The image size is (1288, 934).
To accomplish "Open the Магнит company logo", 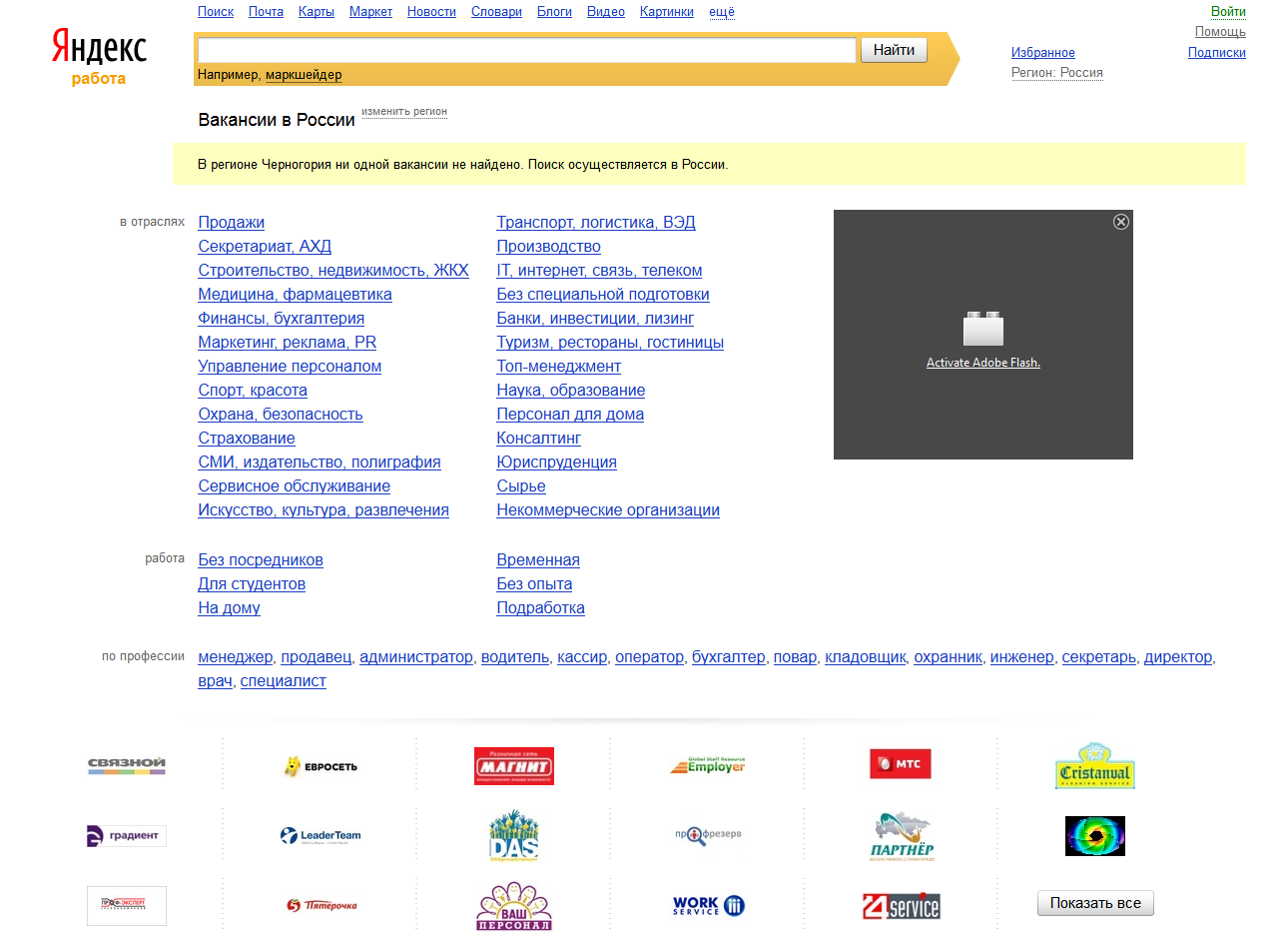I will 514,766.
